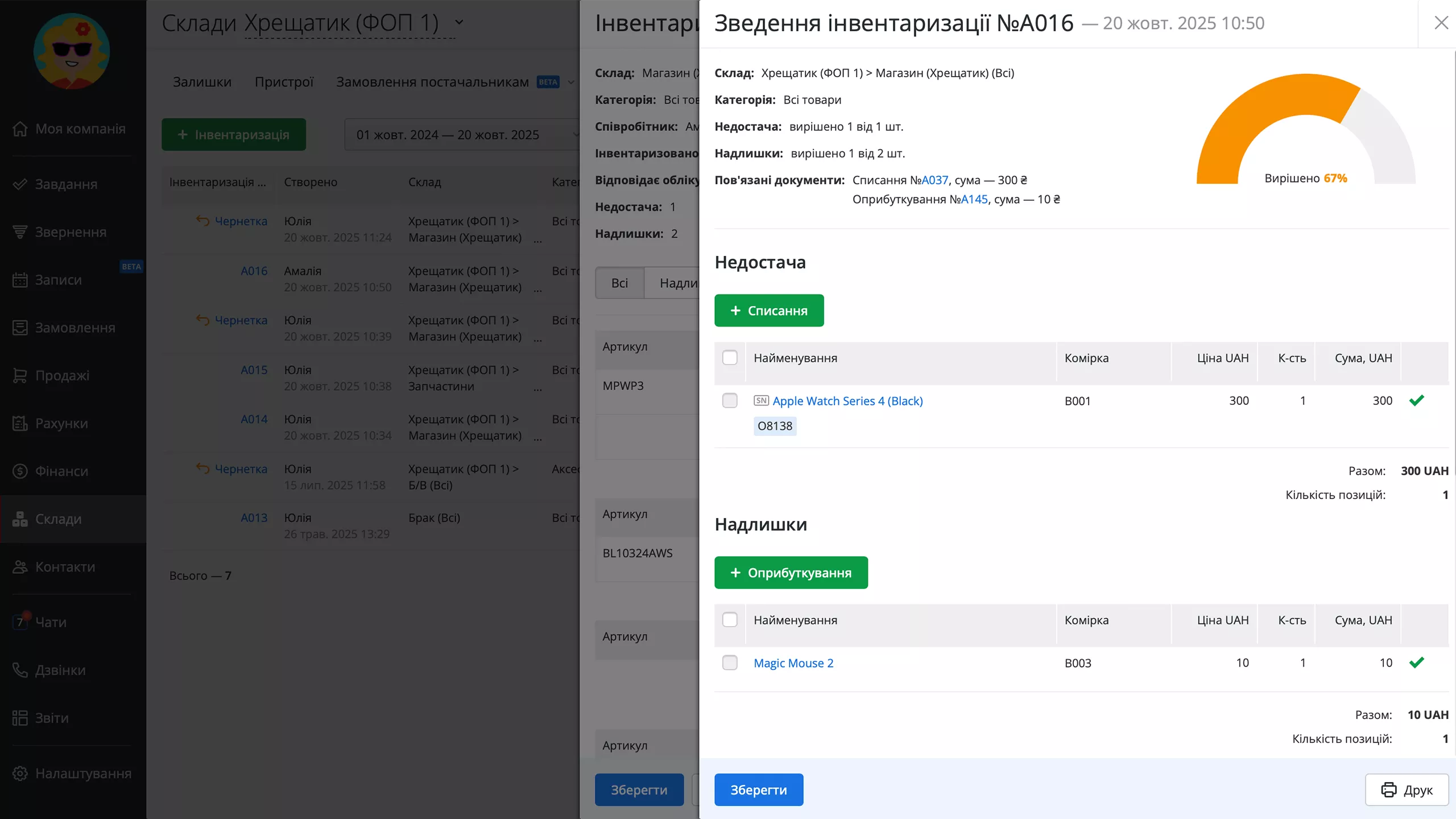Open the Фінанси section
This screenshot has height=819, width=1456.
pos(61,471)
